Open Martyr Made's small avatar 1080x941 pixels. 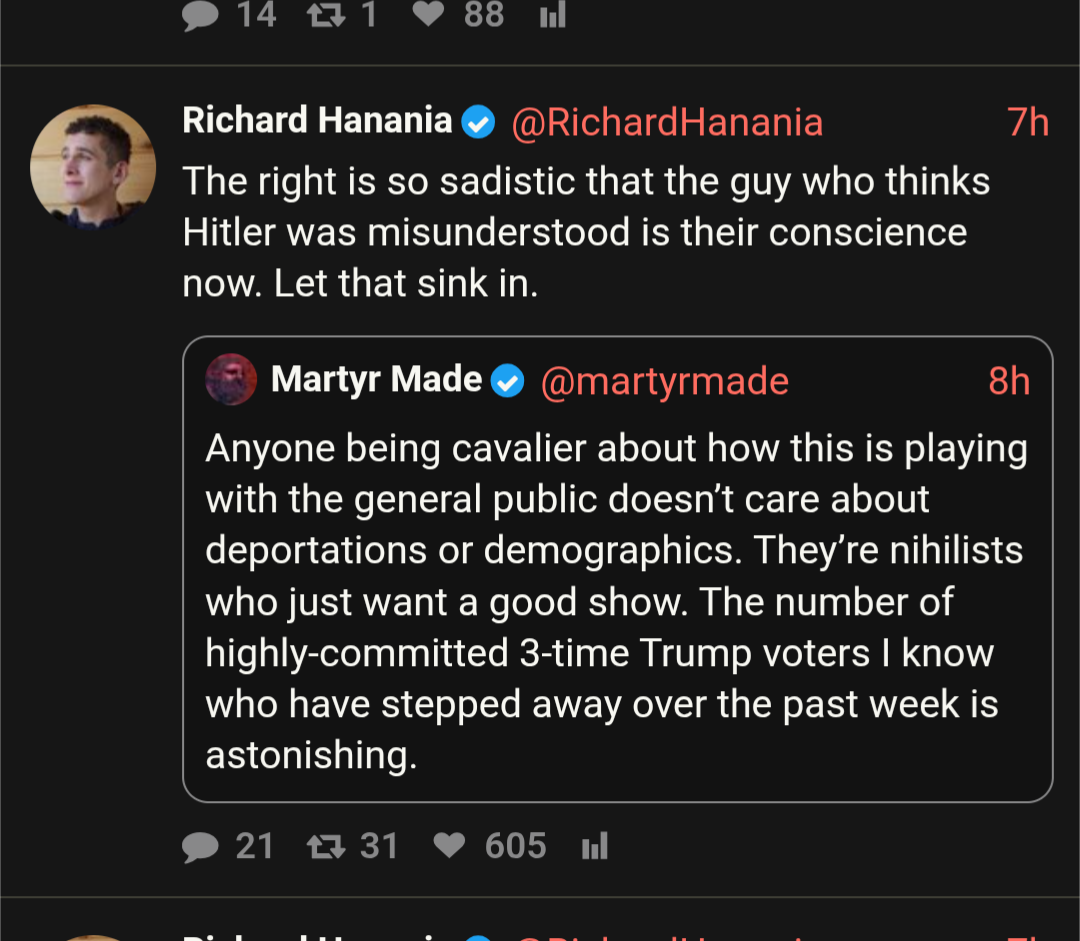(231, 380)
